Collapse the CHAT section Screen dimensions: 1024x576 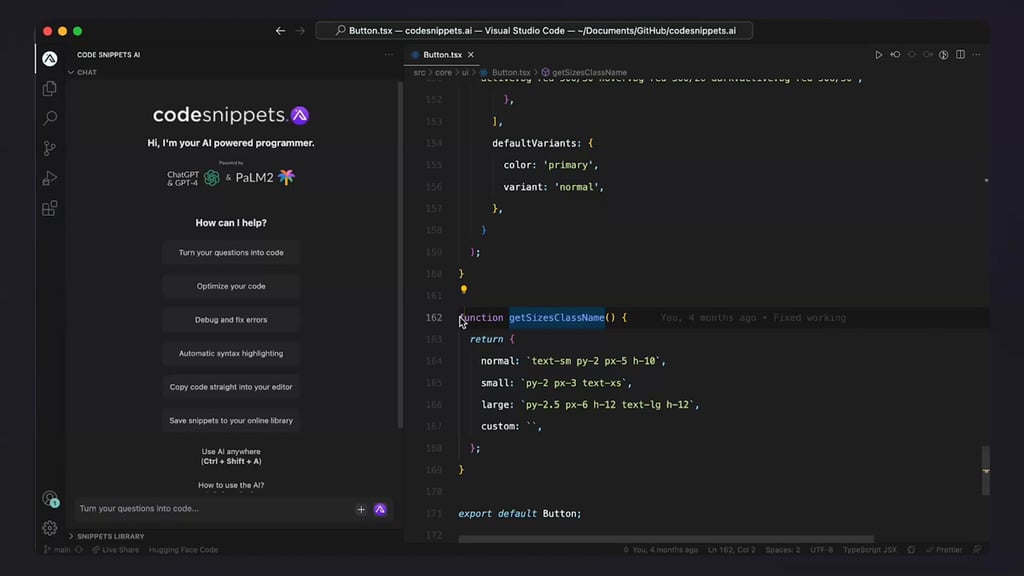(71, 72)
